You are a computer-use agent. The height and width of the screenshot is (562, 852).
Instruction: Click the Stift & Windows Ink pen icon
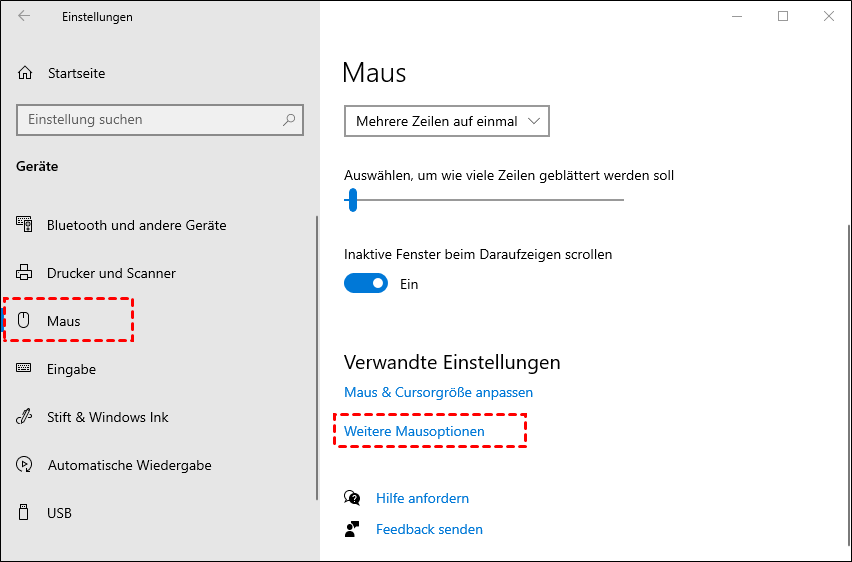coord(25,417)
